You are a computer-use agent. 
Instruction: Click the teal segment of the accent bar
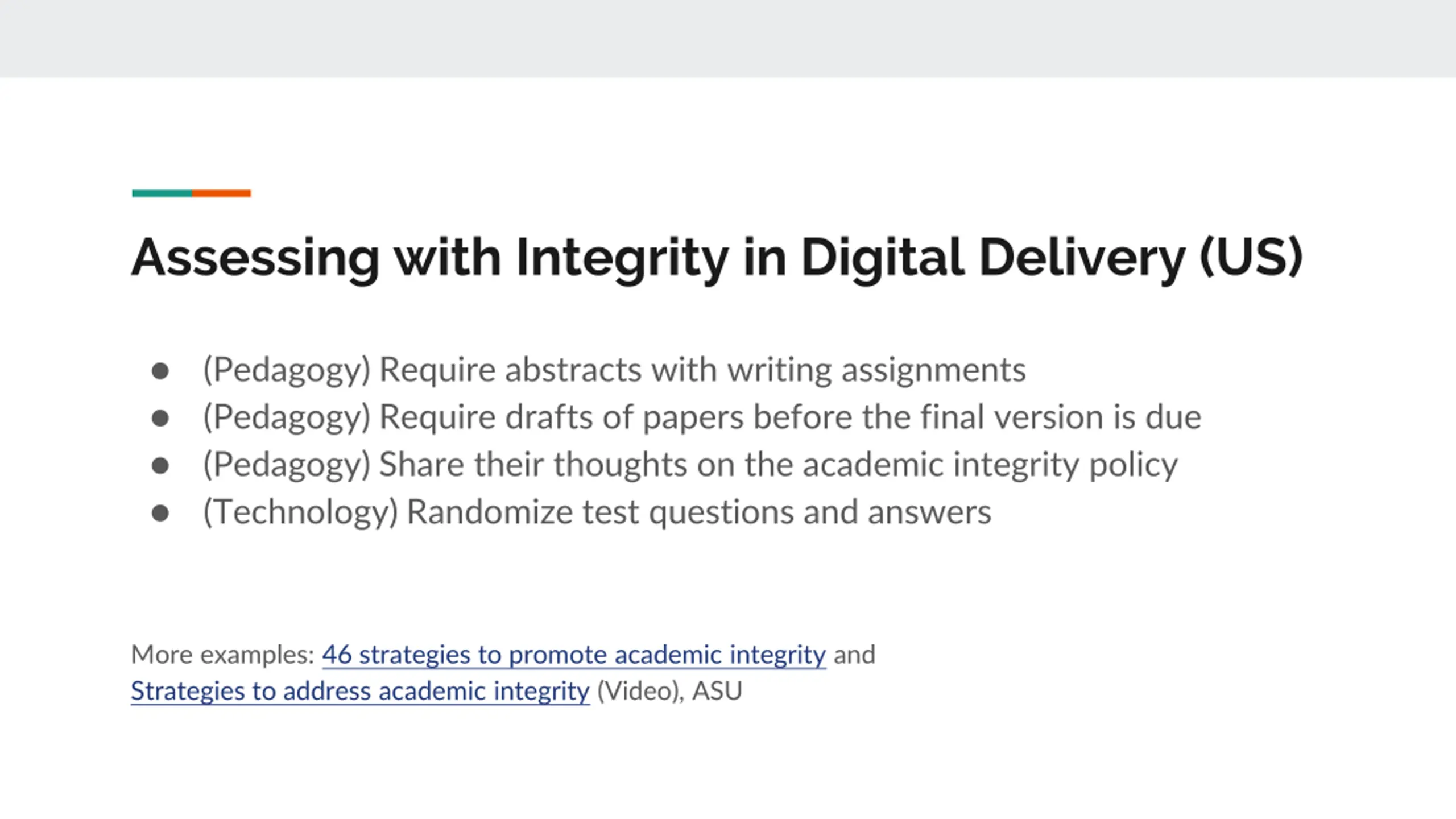[x=162, y=193]
